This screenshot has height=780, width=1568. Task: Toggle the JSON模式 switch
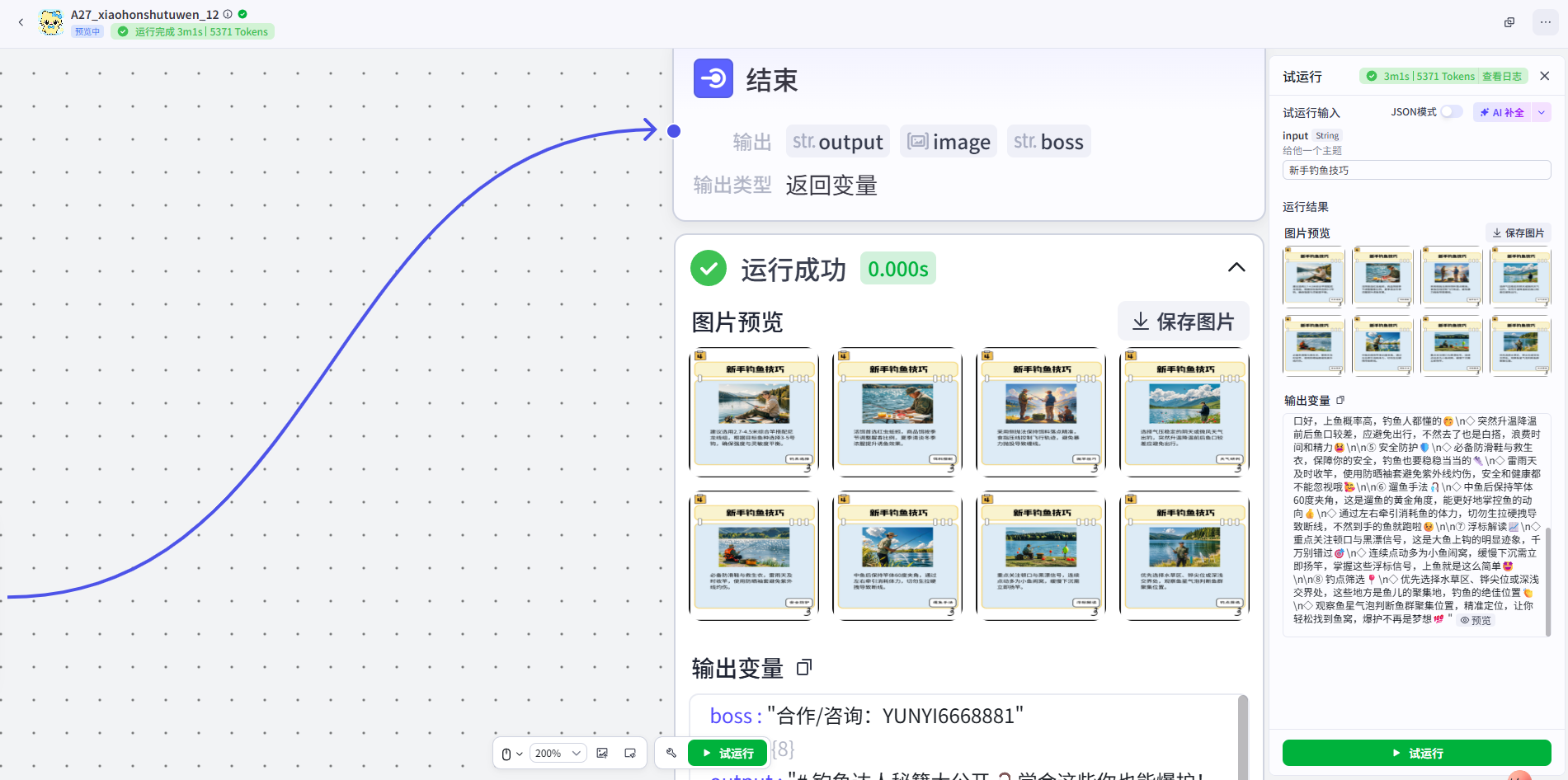pos(1452,111)
